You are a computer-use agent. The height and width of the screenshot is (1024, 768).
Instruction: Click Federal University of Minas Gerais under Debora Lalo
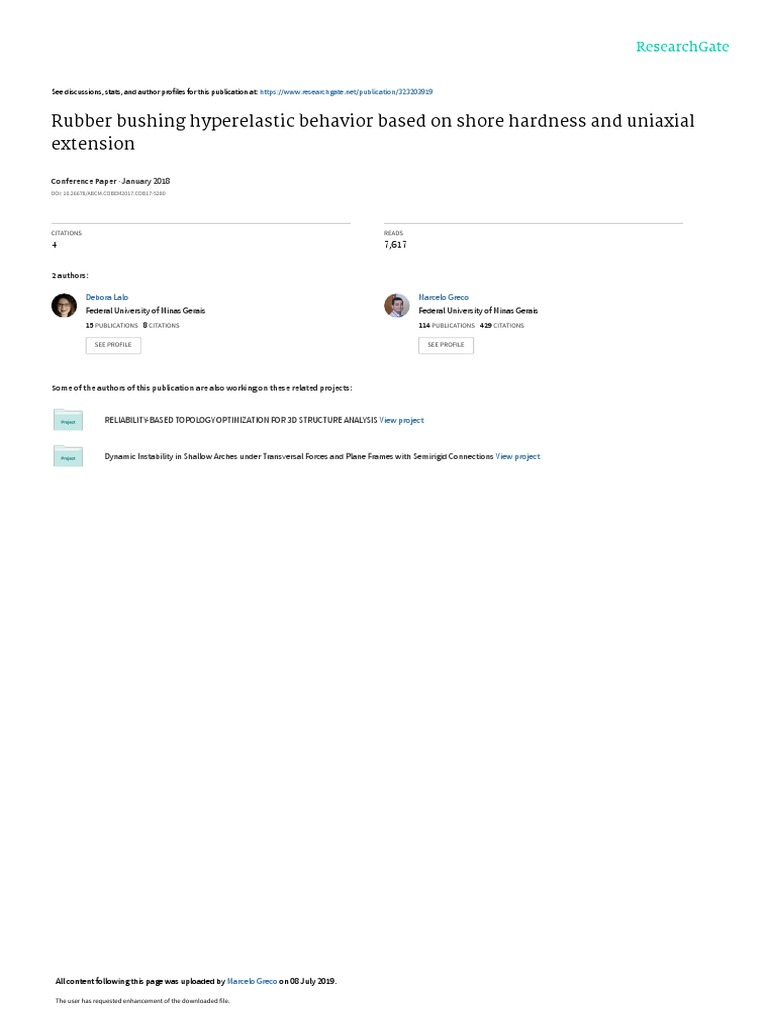(x=145, y=311)
